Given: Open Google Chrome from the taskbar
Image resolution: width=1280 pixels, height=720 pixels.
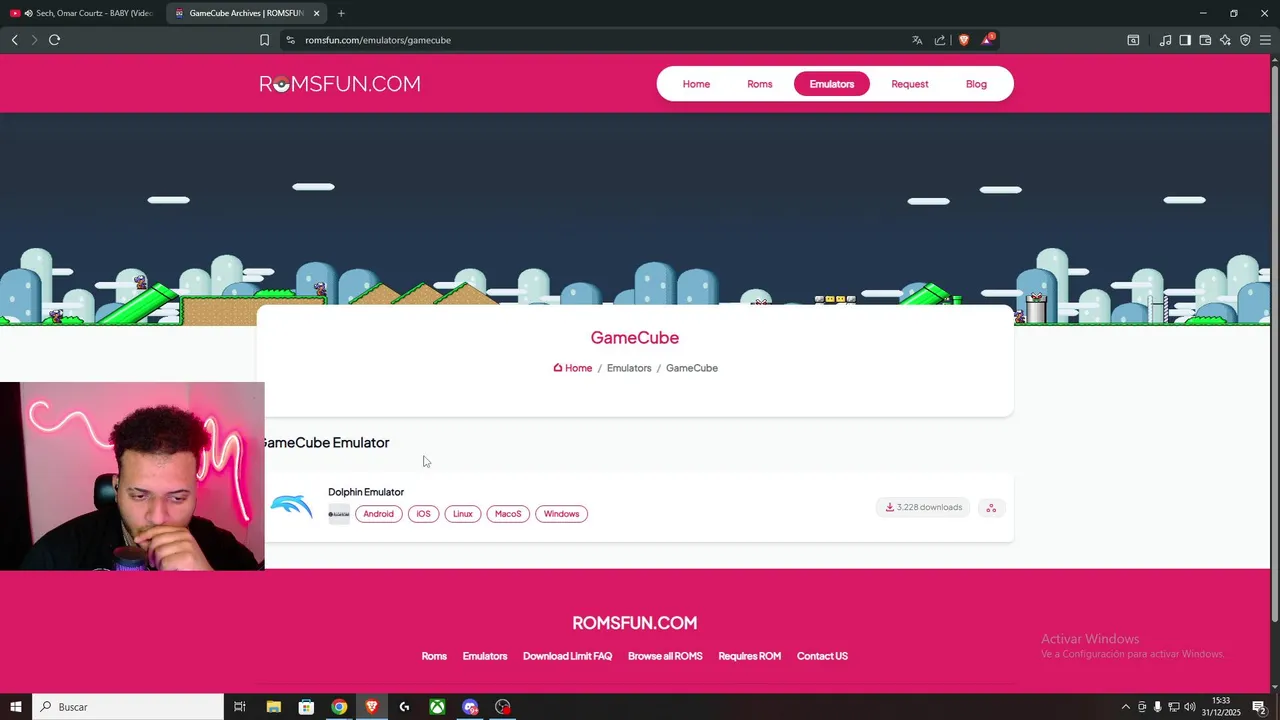Looking at the screenshot, I should 339,707.
